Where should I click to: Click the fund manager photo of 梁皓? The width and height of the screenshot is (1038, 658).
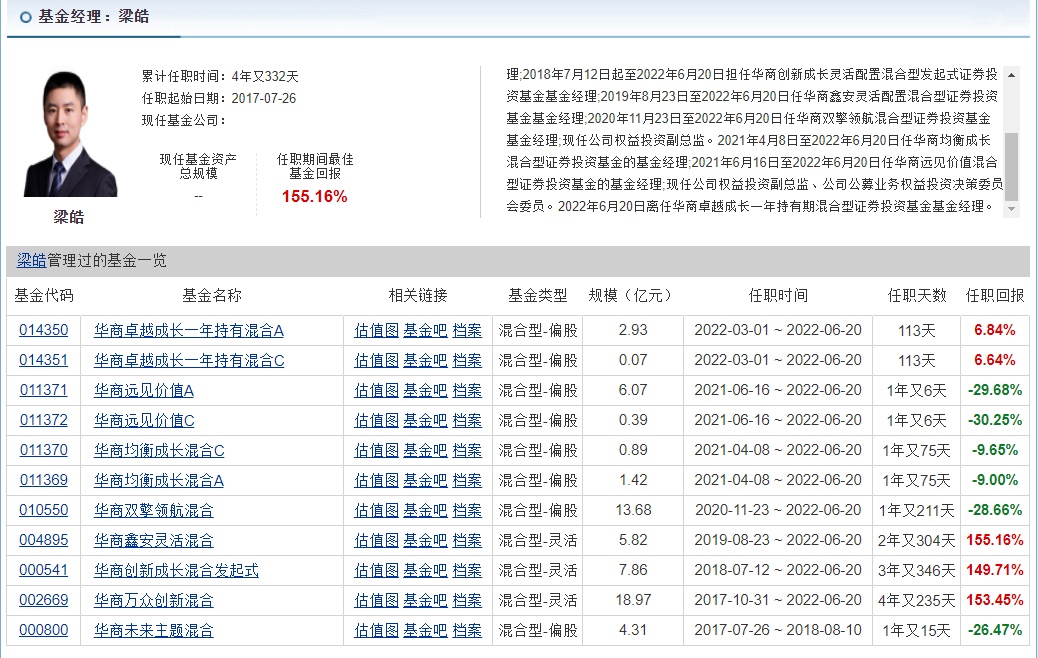click(x=70, y=134)
